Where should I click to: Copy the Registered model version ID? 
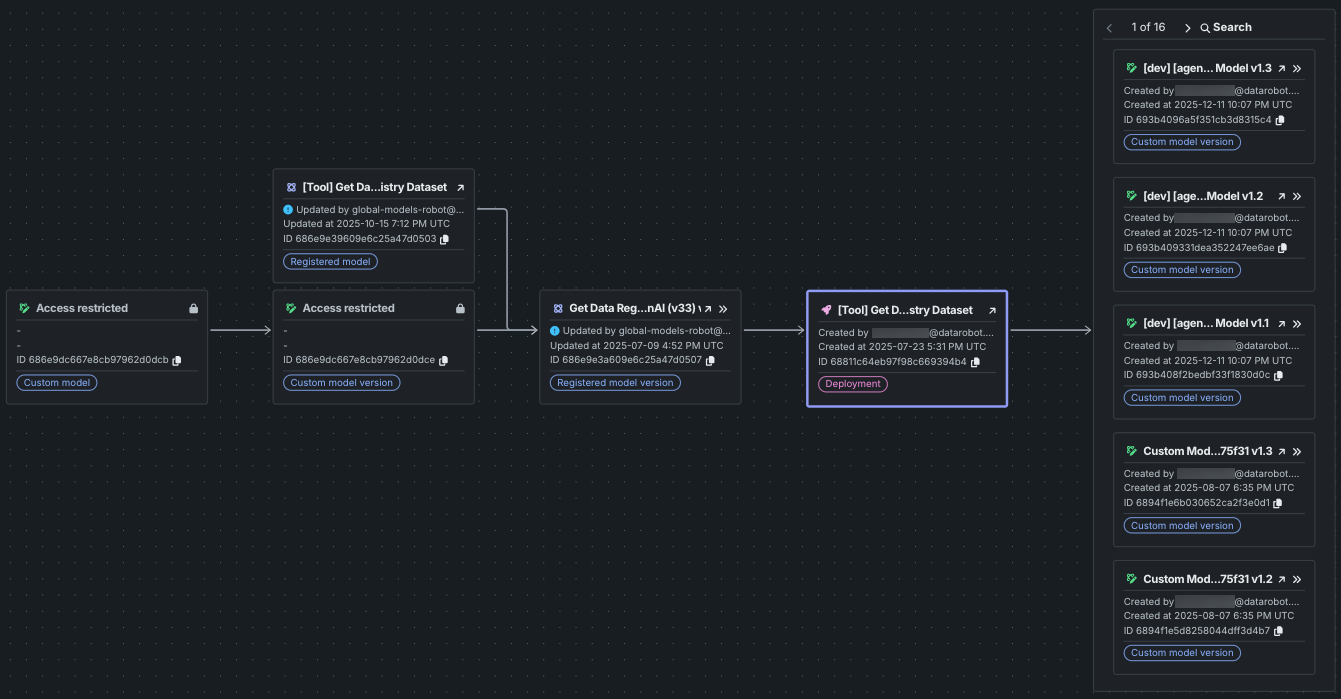coord(710,361)
